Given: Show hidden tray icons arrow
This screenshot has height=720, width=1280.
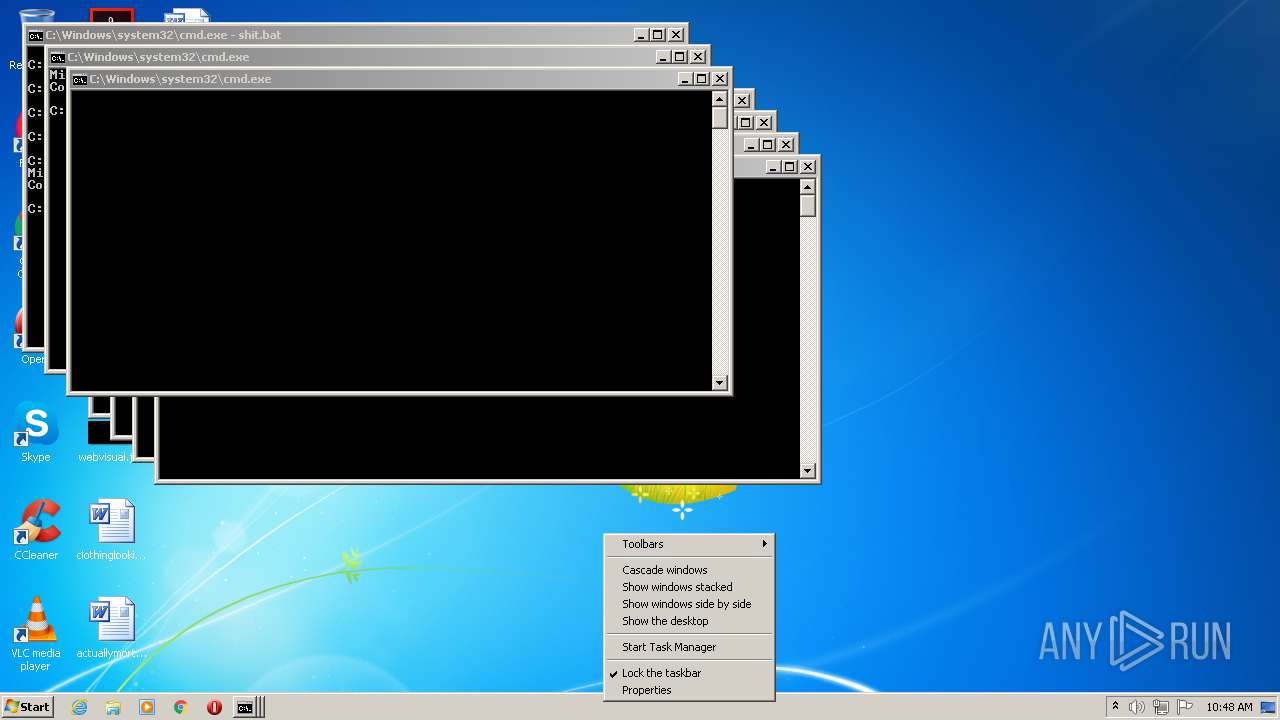Looking at the screenshot, I should pos(1115,707).
